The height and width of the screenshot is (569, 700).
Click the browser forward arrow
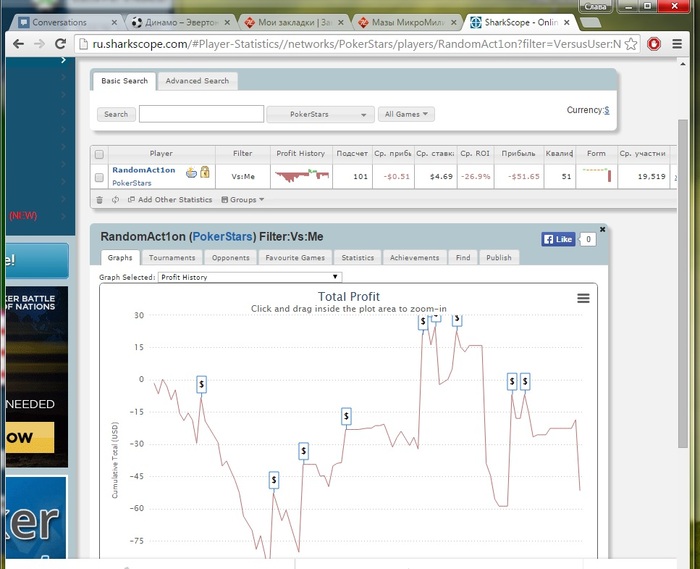(39, 44)
